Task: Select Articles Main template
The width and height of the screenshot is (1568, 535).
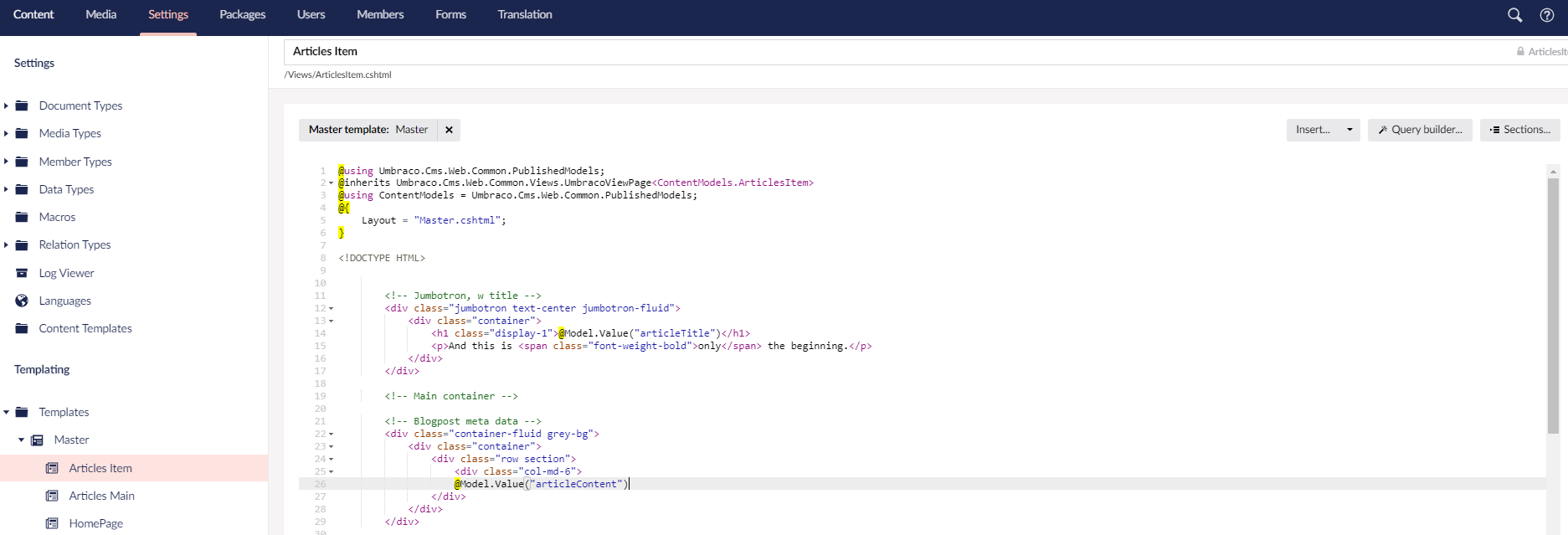Action: (x=101, y=496)
